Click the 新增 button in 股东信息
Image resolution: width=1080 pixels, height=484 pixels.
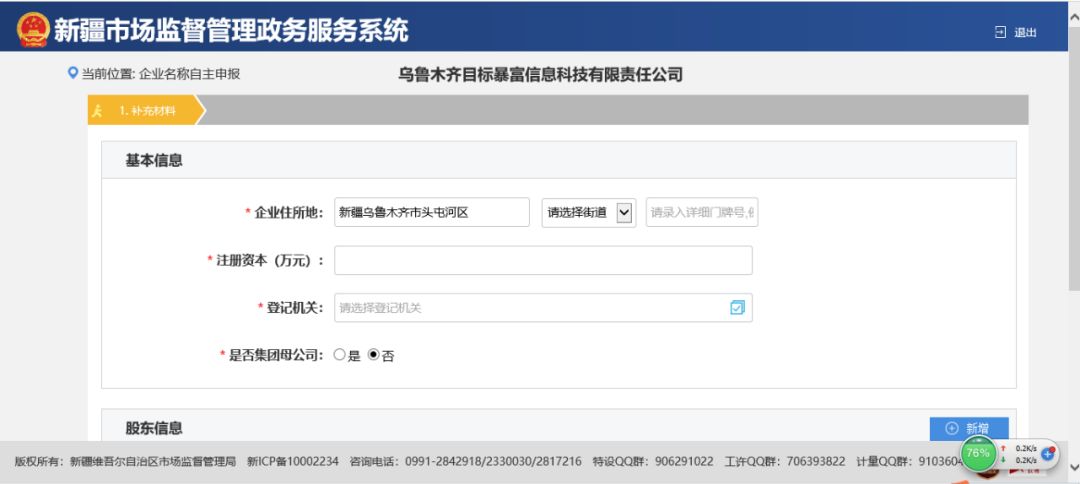(x=968, y=428)
